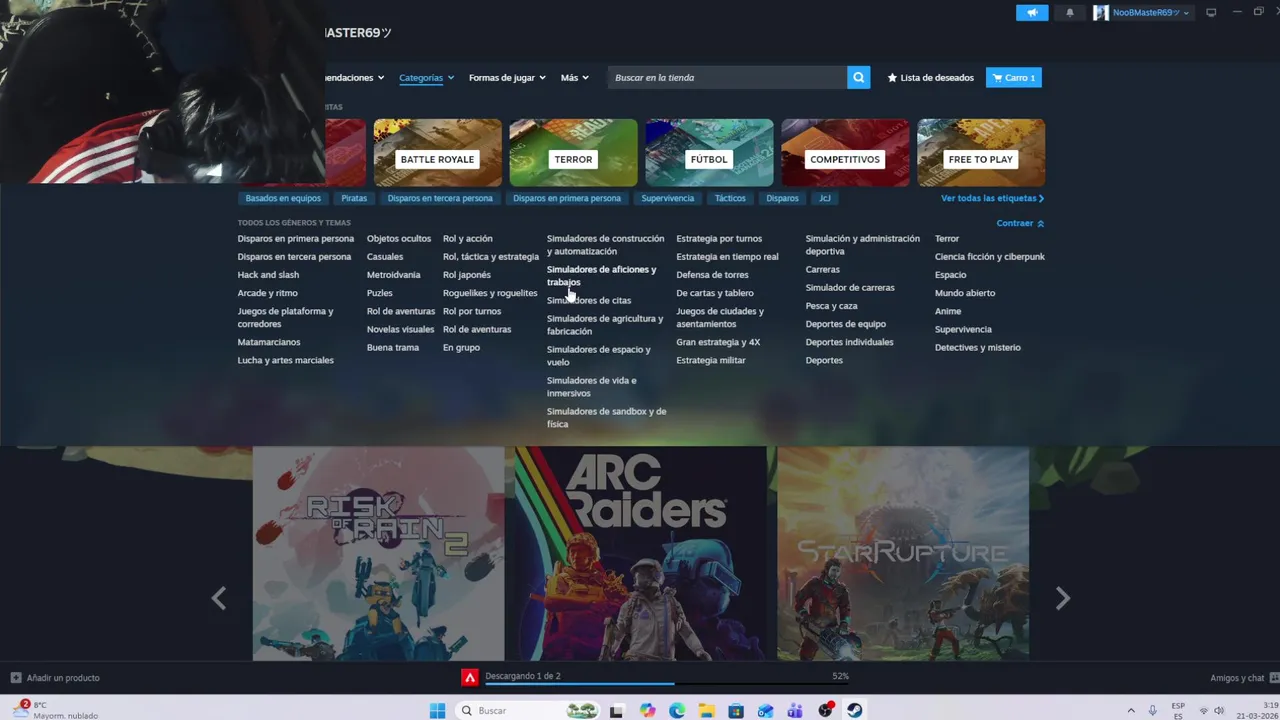Open Lista de deseados wishlist
1280x720 pixels.
click(x=930, y=77)
